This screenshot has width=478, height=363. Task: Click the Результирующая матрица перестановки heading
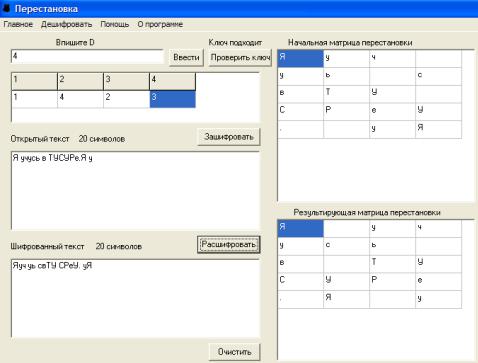point(367,213)
